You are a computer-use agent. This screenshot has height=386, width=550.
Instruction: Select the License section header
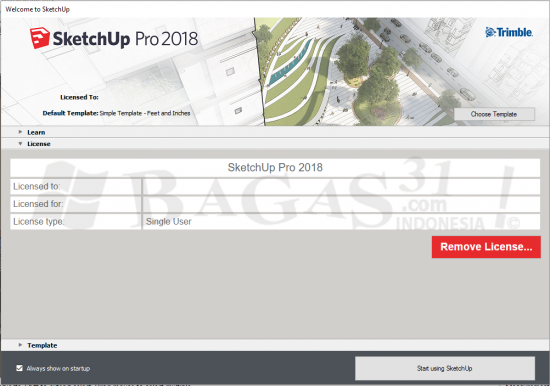click(274, 144)
